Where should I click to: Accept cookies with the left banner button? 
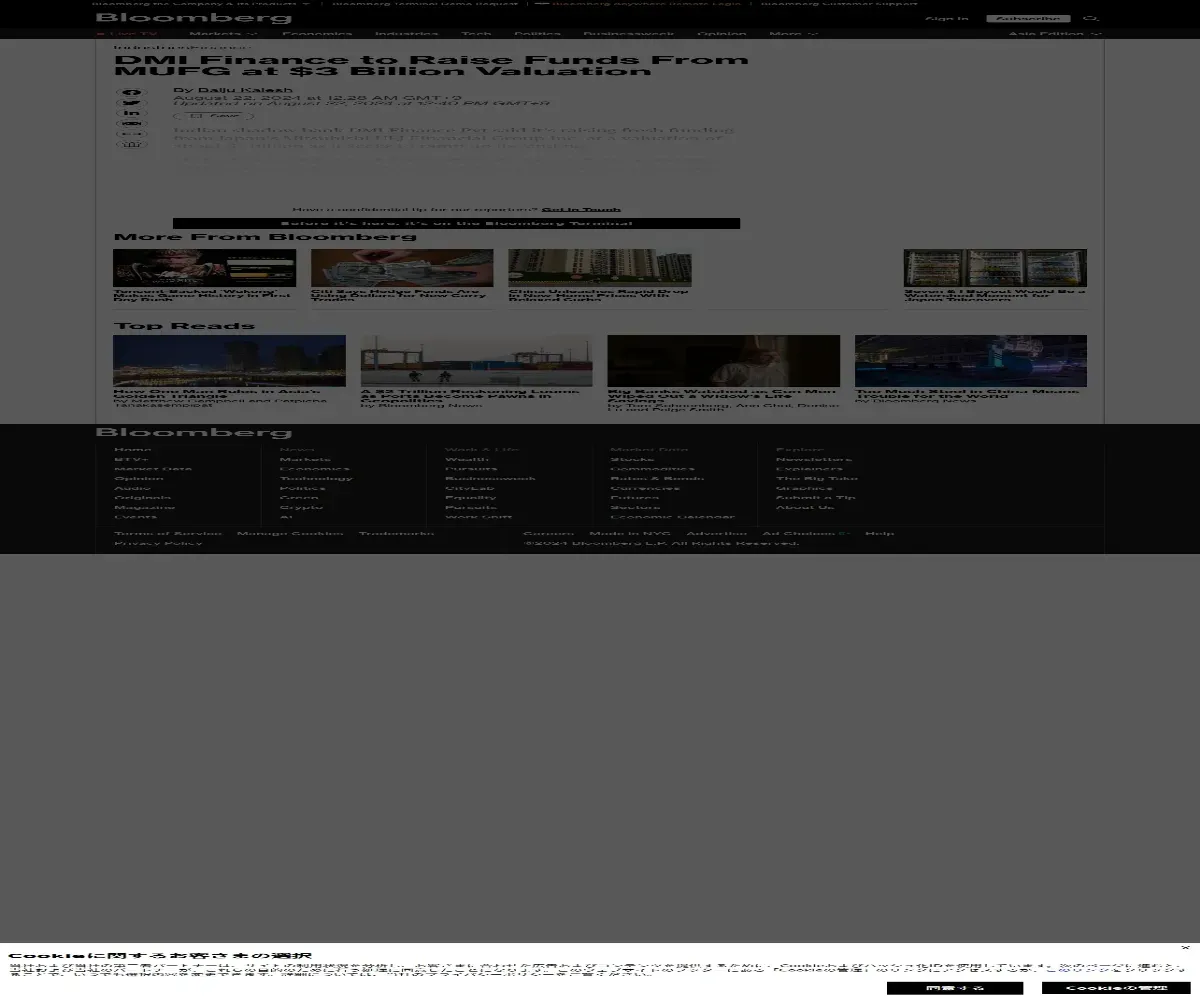pos(955,988)
